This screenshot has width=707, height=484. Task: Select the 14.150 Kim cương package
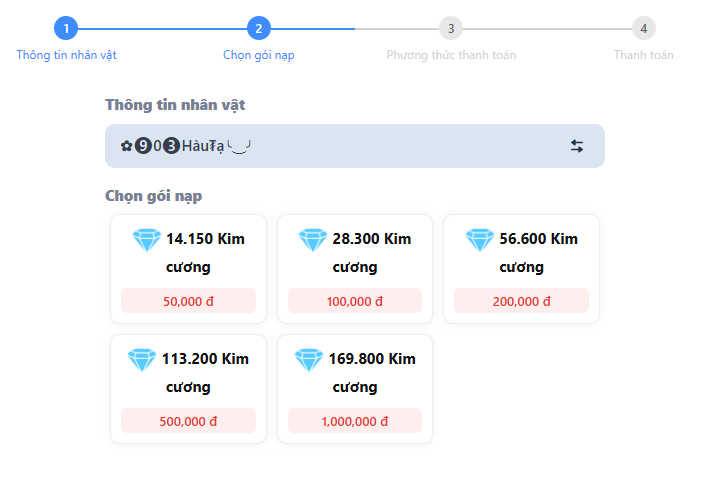188,269
